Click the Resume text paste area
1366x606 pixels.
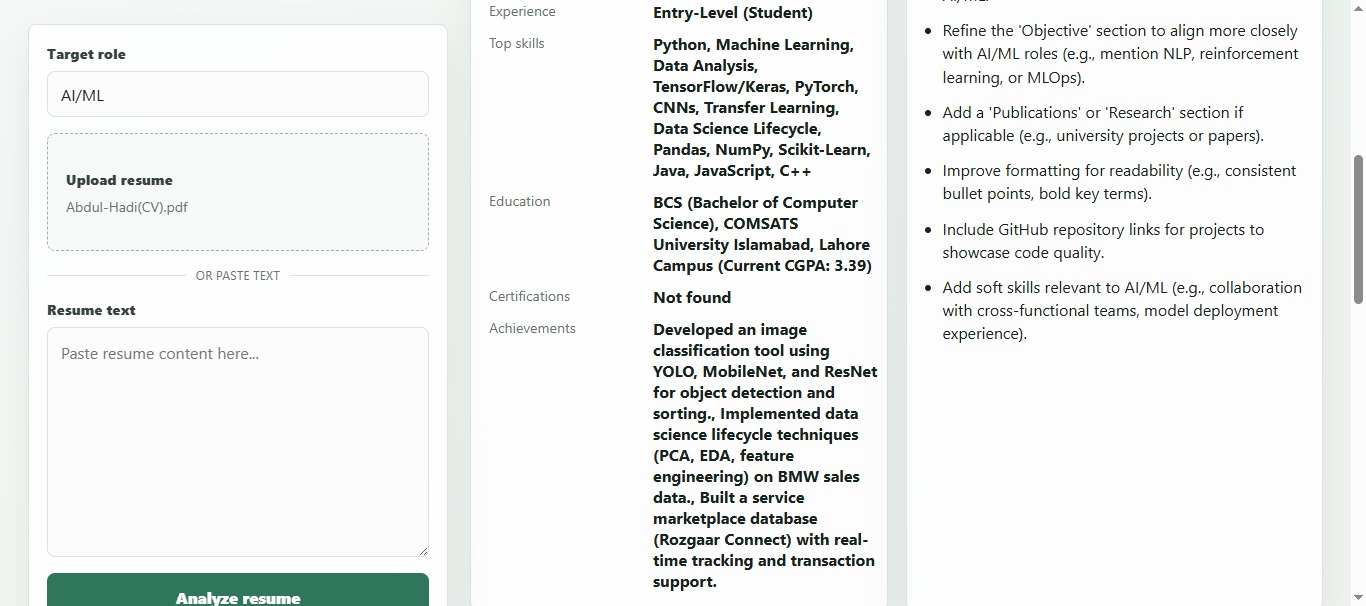point(238,442)
